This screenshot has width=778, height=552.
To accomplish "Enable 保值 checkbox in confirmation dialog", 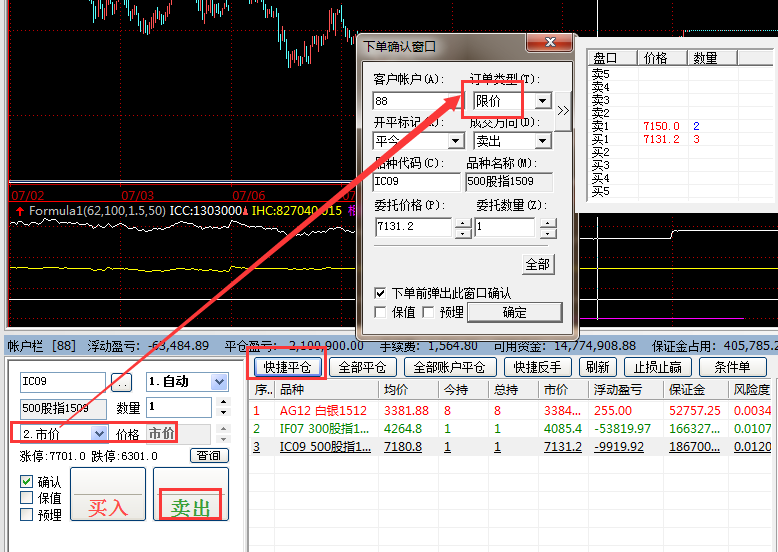I will [x=380, y=312].
